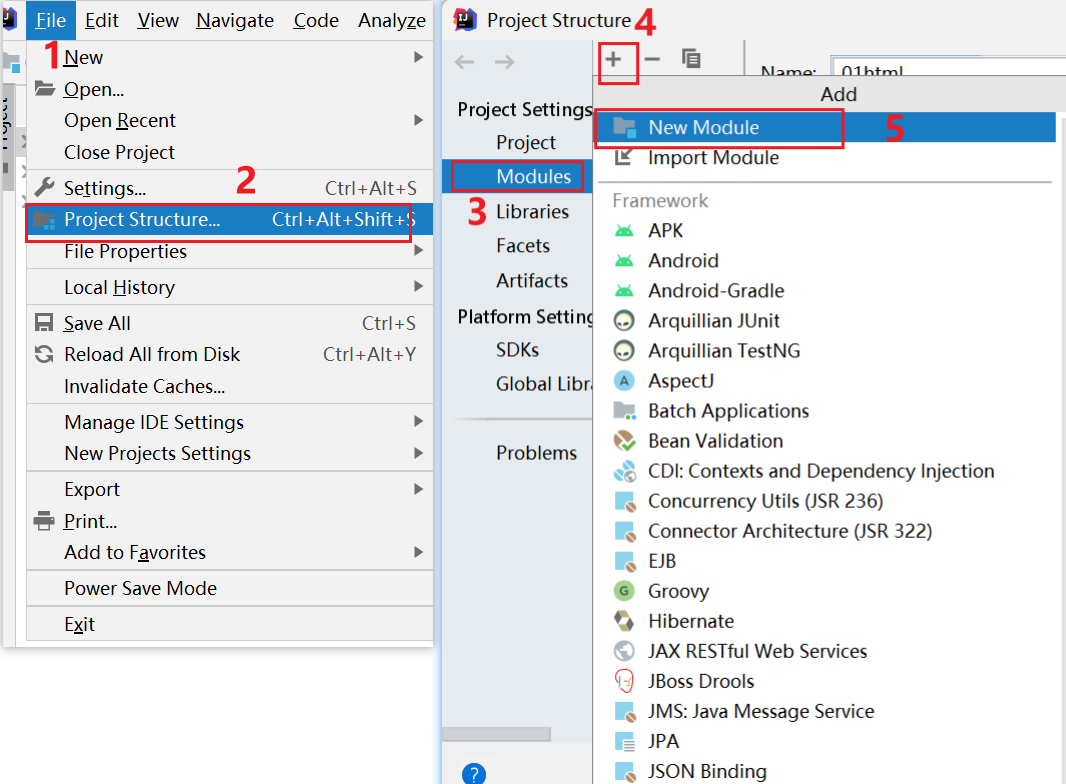Click the Print printer icon
Screen dimensions: 1066x784
(44, 521)
